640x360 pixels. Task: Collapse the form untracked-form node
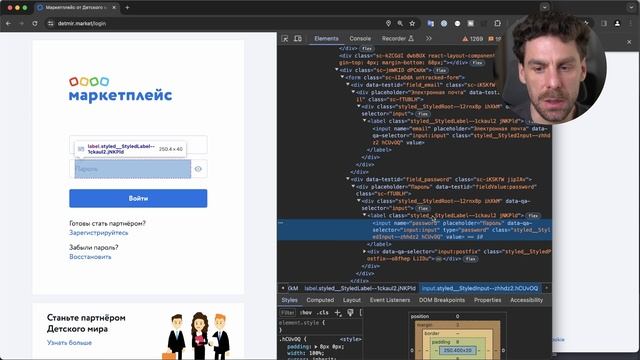coord(342,77)
